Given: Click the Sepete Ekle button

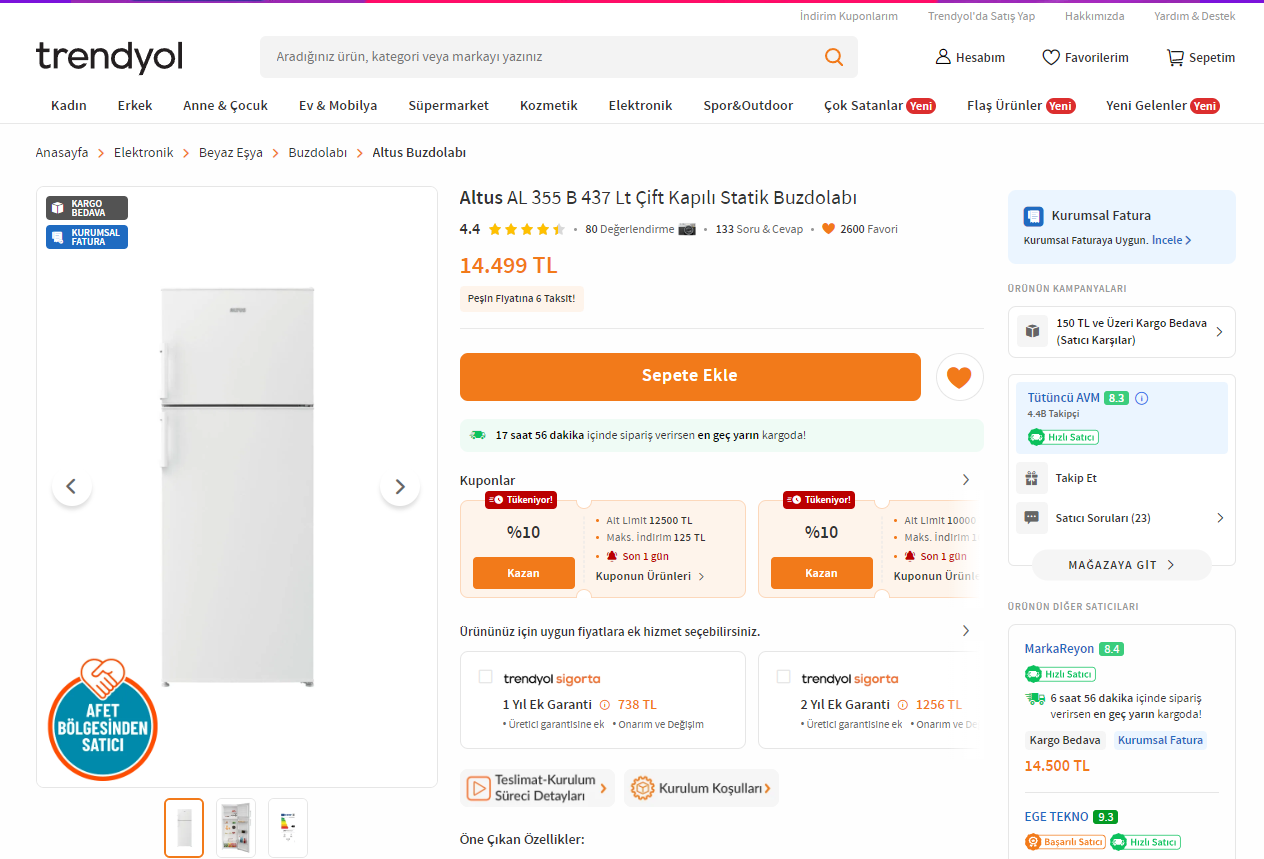Looking at the screenshot, I should click(x=689, y=376).
